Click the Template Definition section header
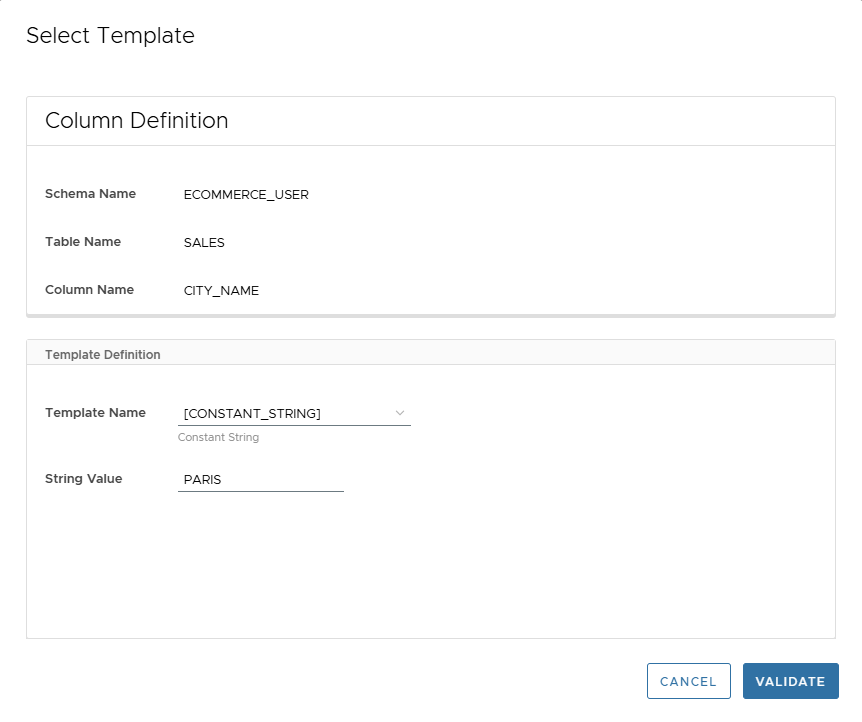 pos(102,354)
